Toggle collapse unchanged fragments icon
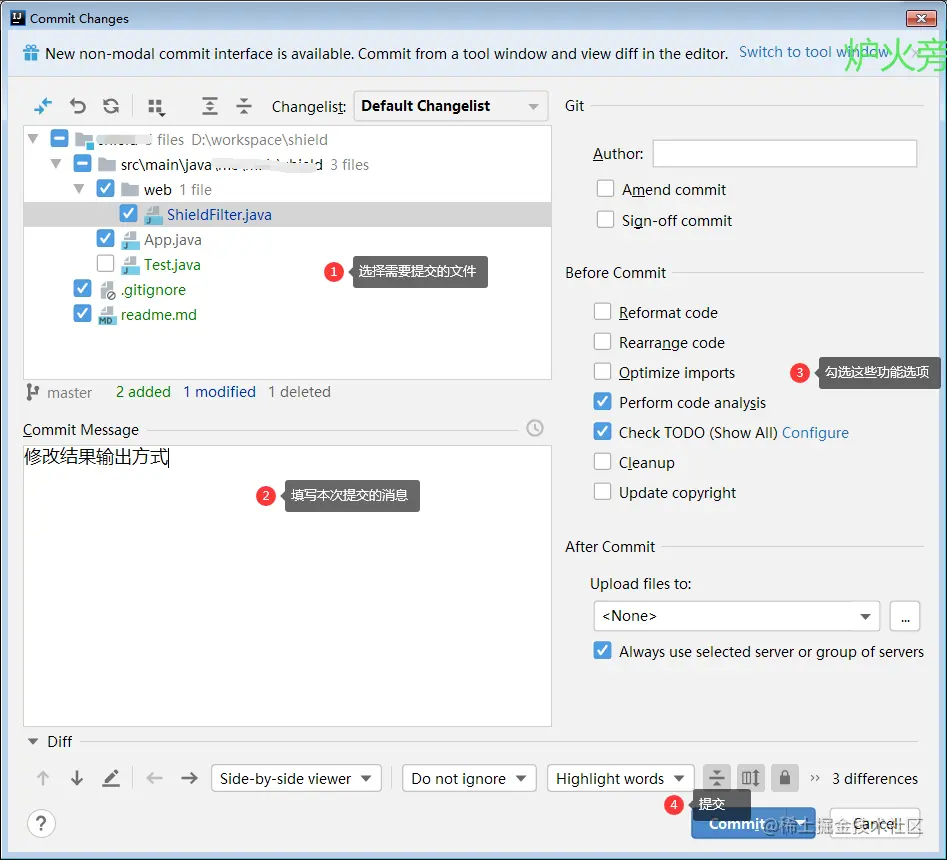This screenshot has width=947, height=860. [716, 778]
